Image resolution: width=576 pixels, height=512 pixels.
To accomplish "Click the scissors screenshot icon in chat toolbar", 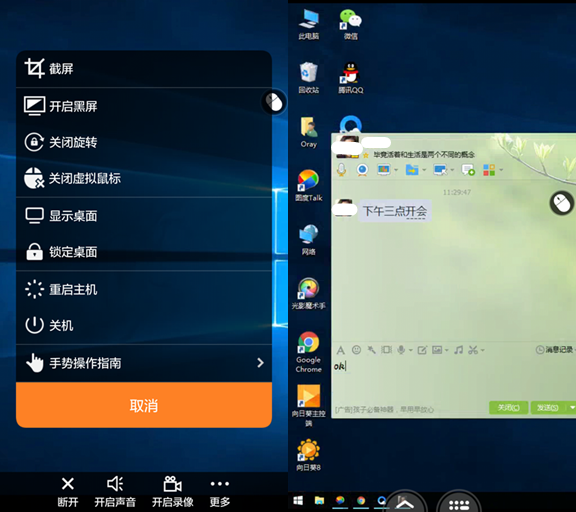I will coord(473,350).
